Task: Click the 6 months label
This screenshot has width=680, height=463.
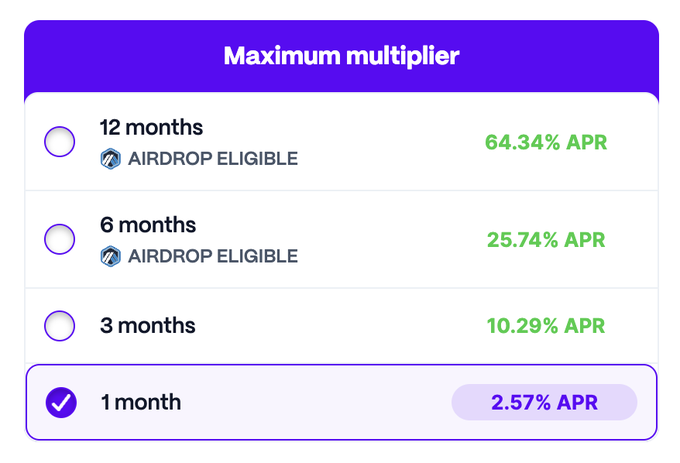Action: (x=148, y=225)
